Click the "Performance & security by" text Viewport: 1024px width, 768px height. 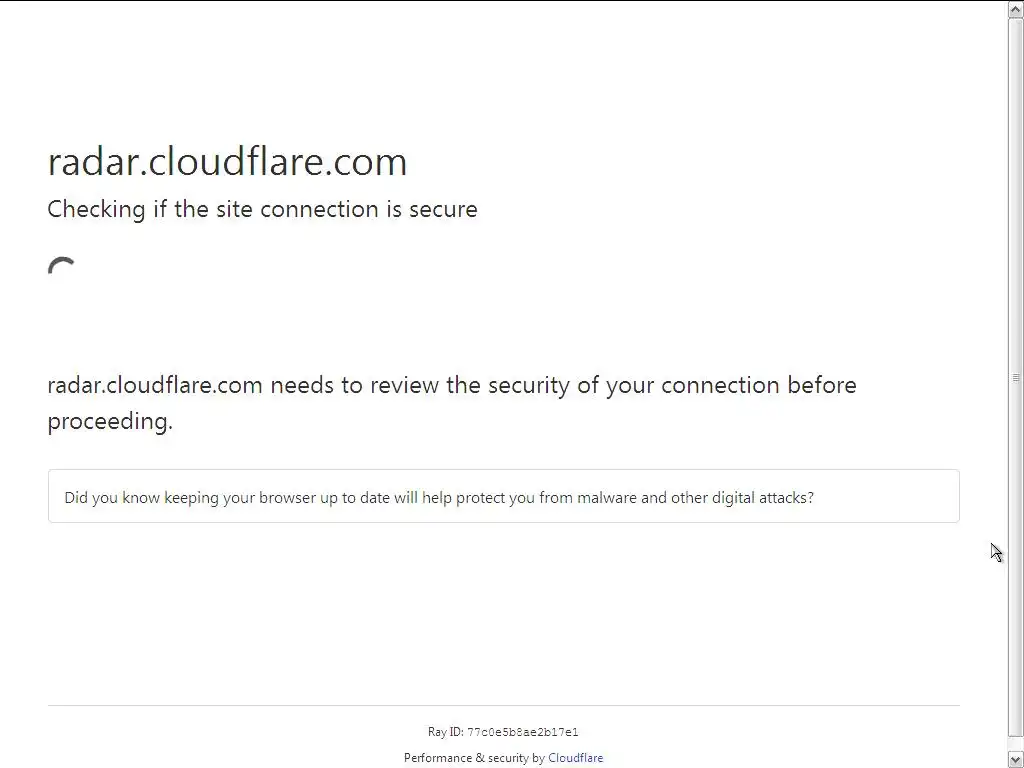pos(474,758)
